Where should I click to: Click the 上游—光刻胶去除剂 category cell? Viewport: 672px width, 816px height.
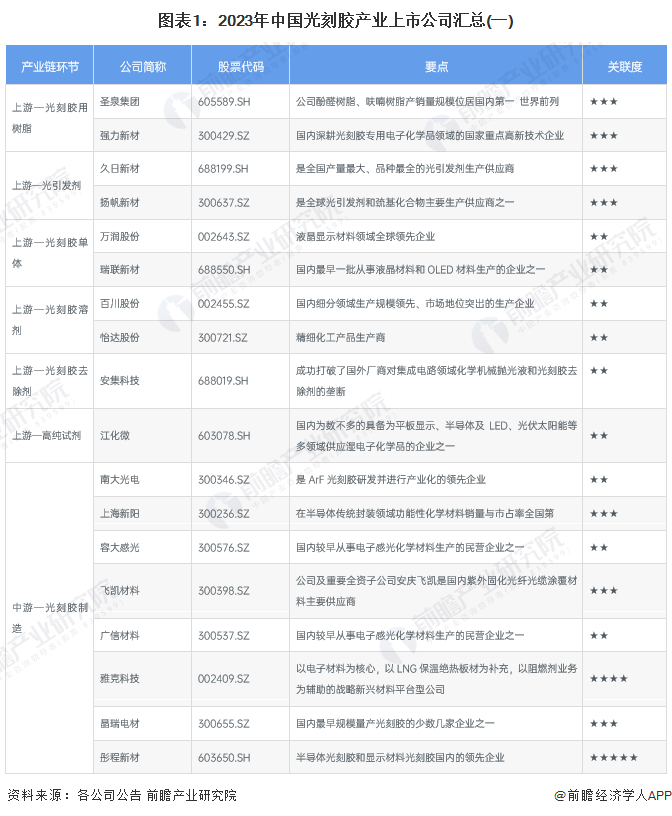coord(49,380)
